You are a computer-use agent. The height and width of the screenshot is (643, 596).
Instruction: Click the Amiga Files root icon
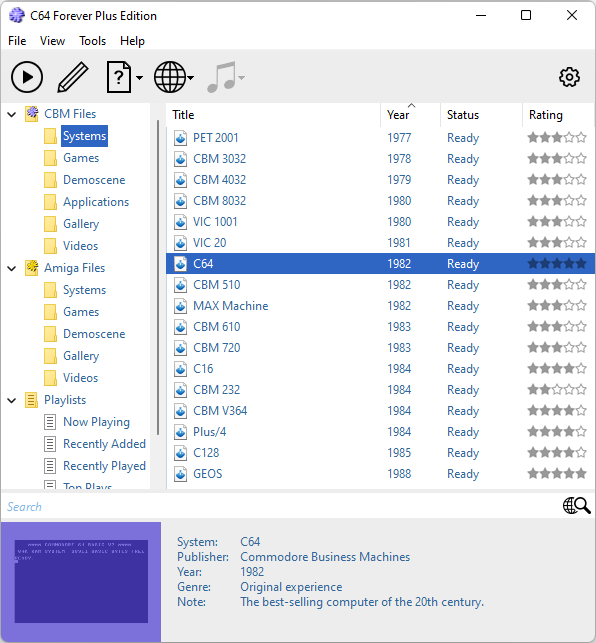32,268
